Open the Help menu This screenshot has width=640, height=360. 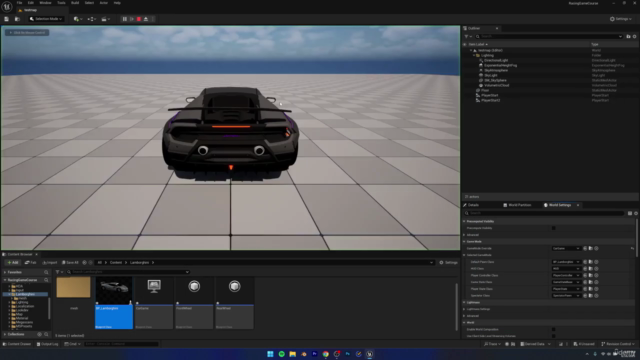[x=117, y=3]
